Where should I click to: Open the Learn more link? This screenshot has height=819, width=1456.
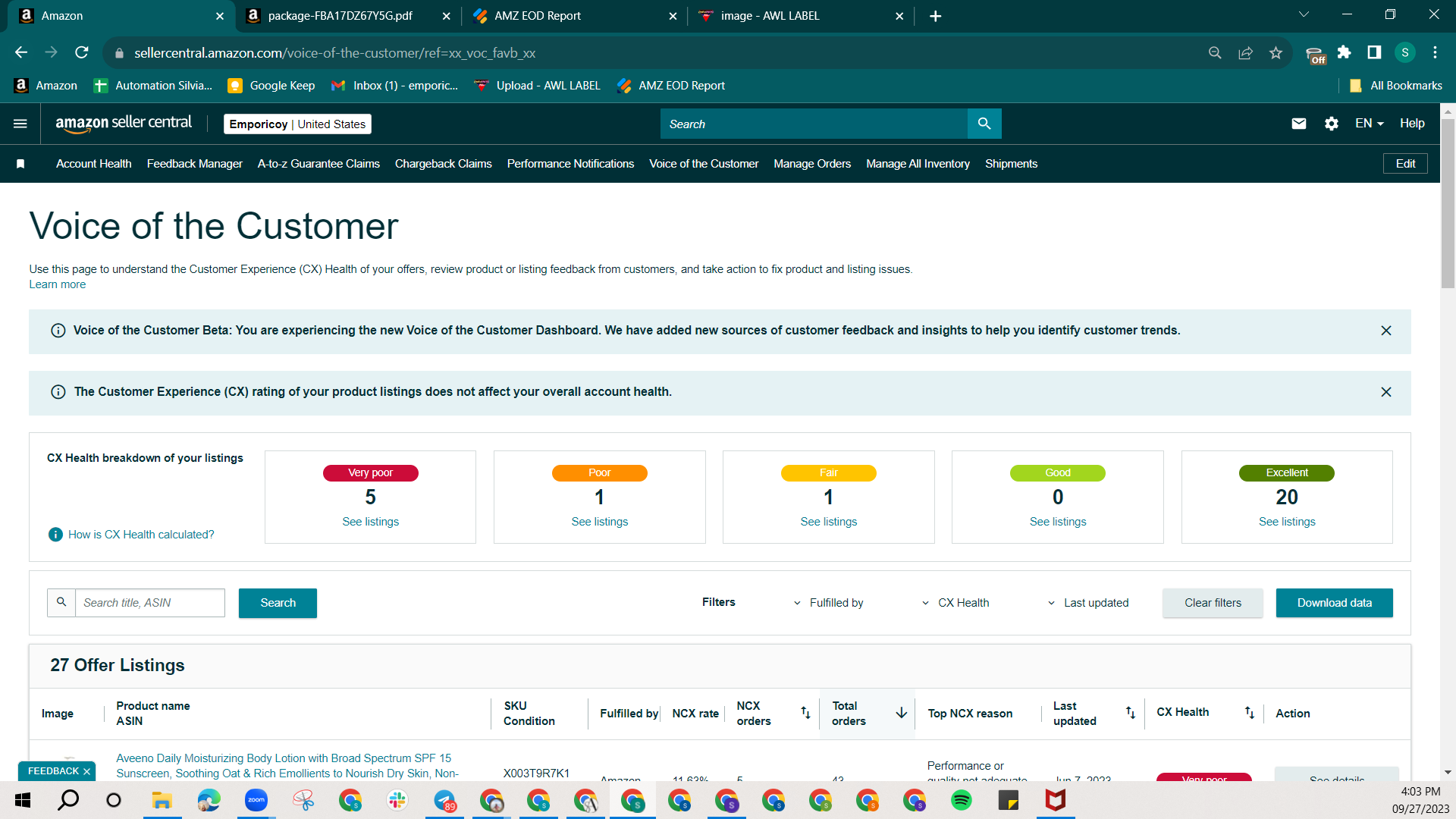point(58,284)
